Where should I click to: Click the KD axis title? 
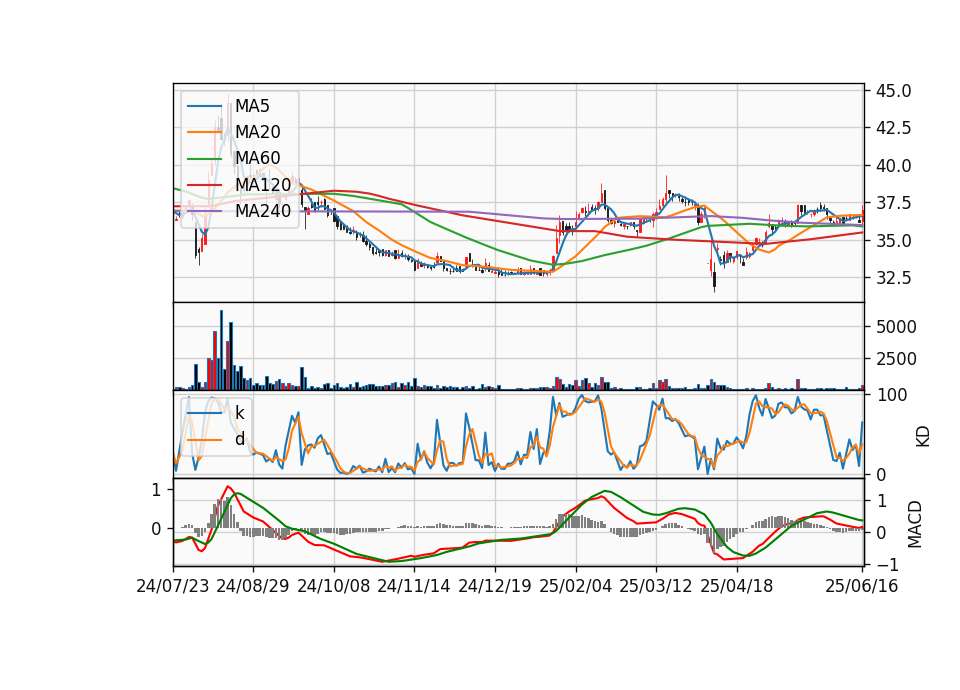[x=923, y=436]
